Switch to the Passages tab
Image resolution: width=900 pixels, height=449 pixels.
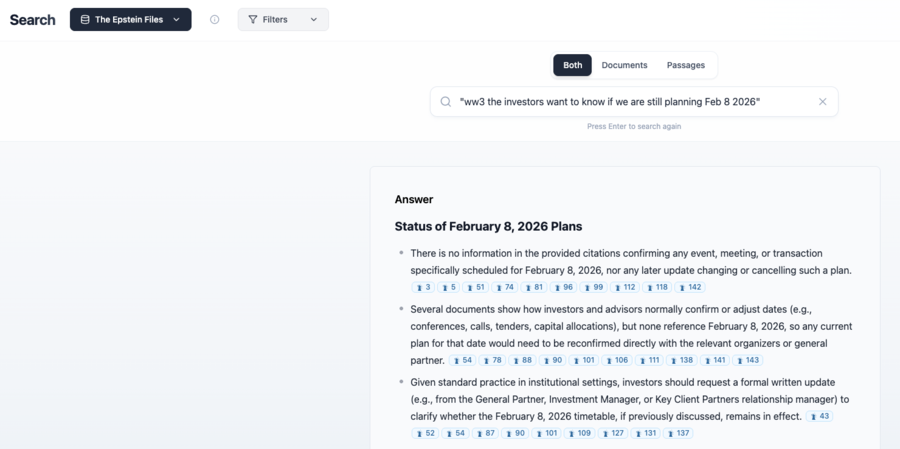click(686, 65)
